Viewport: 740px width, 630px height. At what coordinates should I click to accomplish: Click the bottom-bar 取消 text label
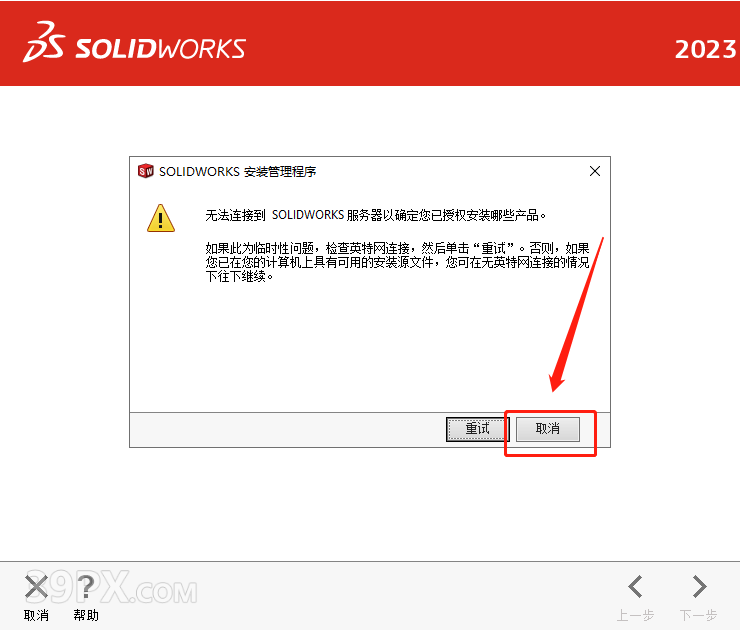(x=36, y=615)
